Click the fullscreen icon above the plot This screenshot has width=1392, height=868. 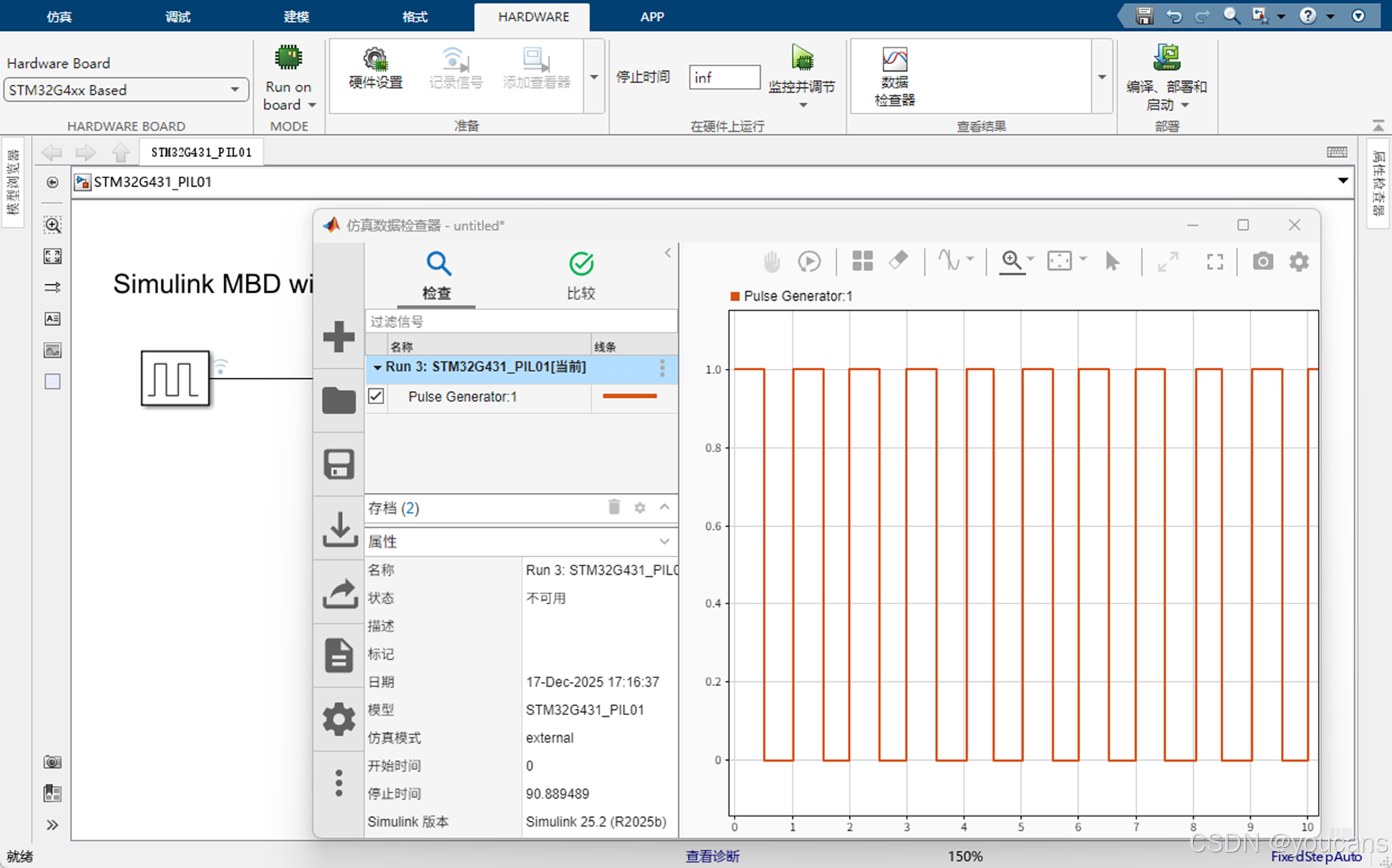click(x=1215, y=262)
